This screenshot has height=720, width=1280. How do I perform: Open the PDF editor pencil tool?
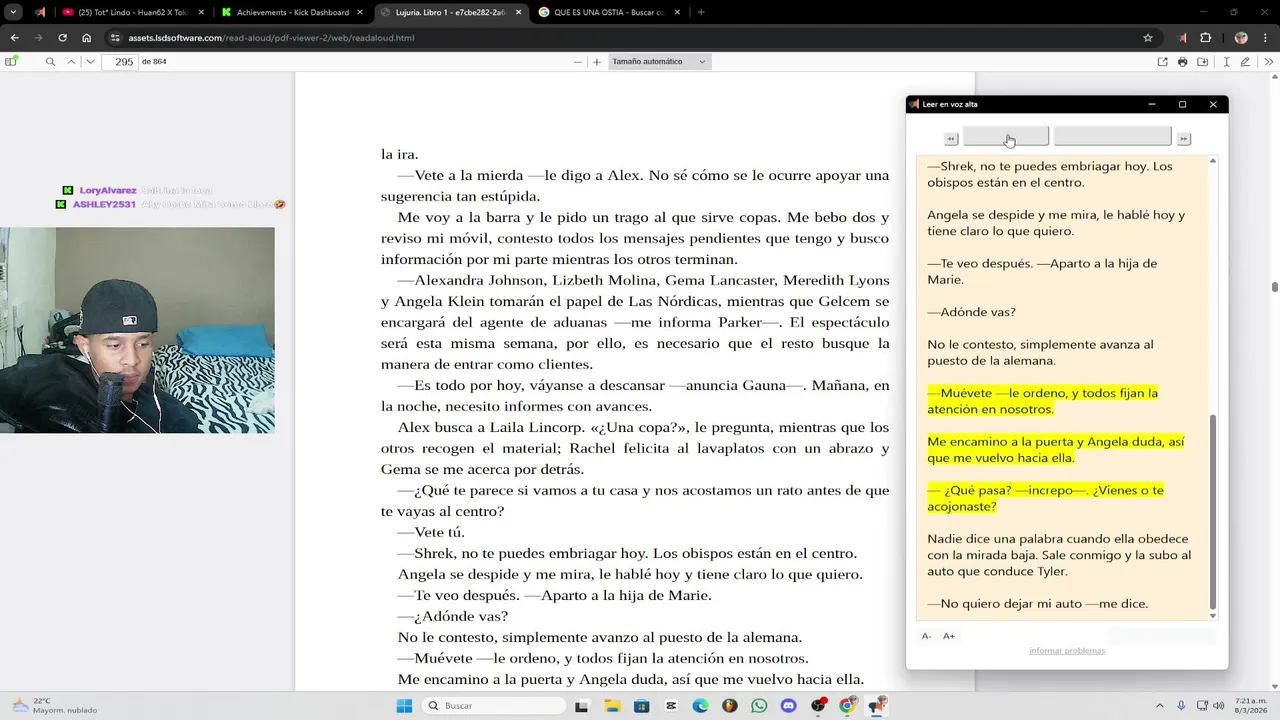point(1245,62)
